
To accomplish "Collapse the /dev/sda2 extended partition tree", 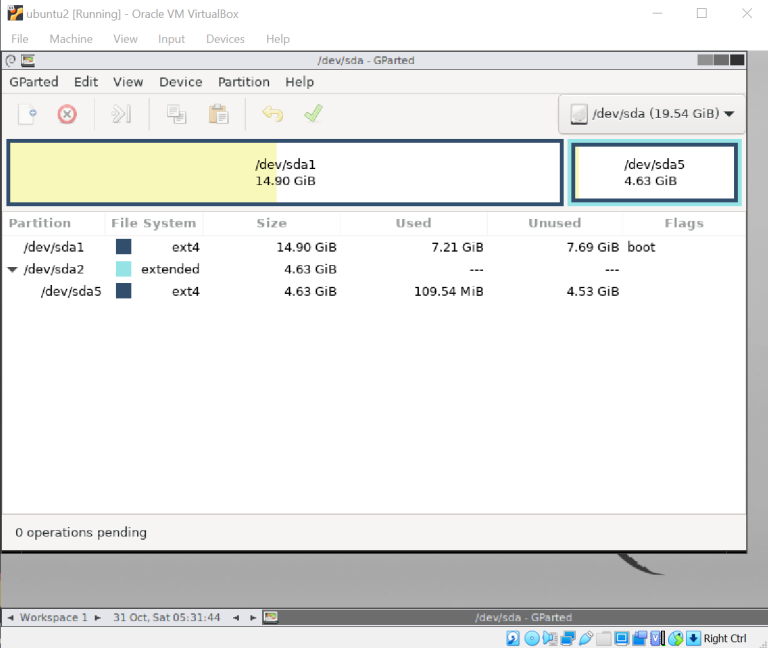I will pyautogui.click(x=12, y=269).
